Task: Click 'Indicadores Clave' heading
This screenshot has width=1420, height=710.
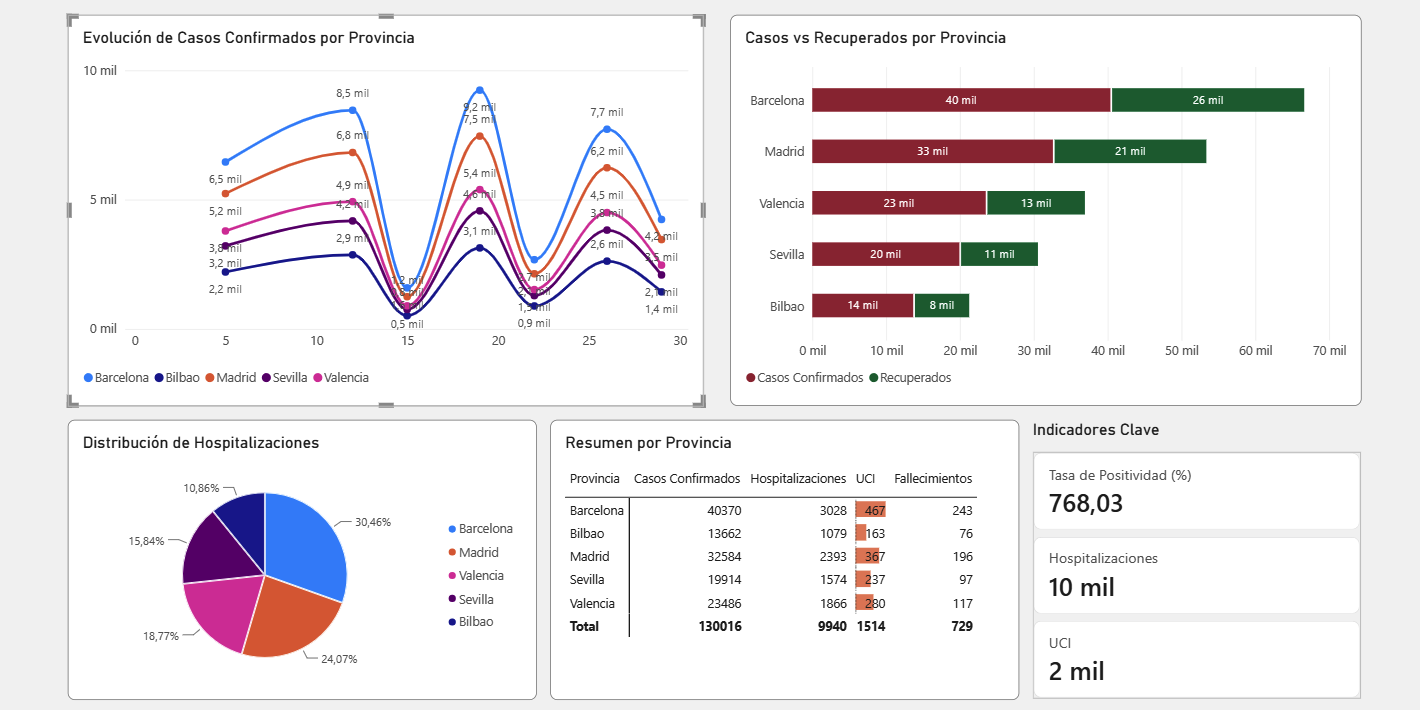Action: coord(1096,430)
